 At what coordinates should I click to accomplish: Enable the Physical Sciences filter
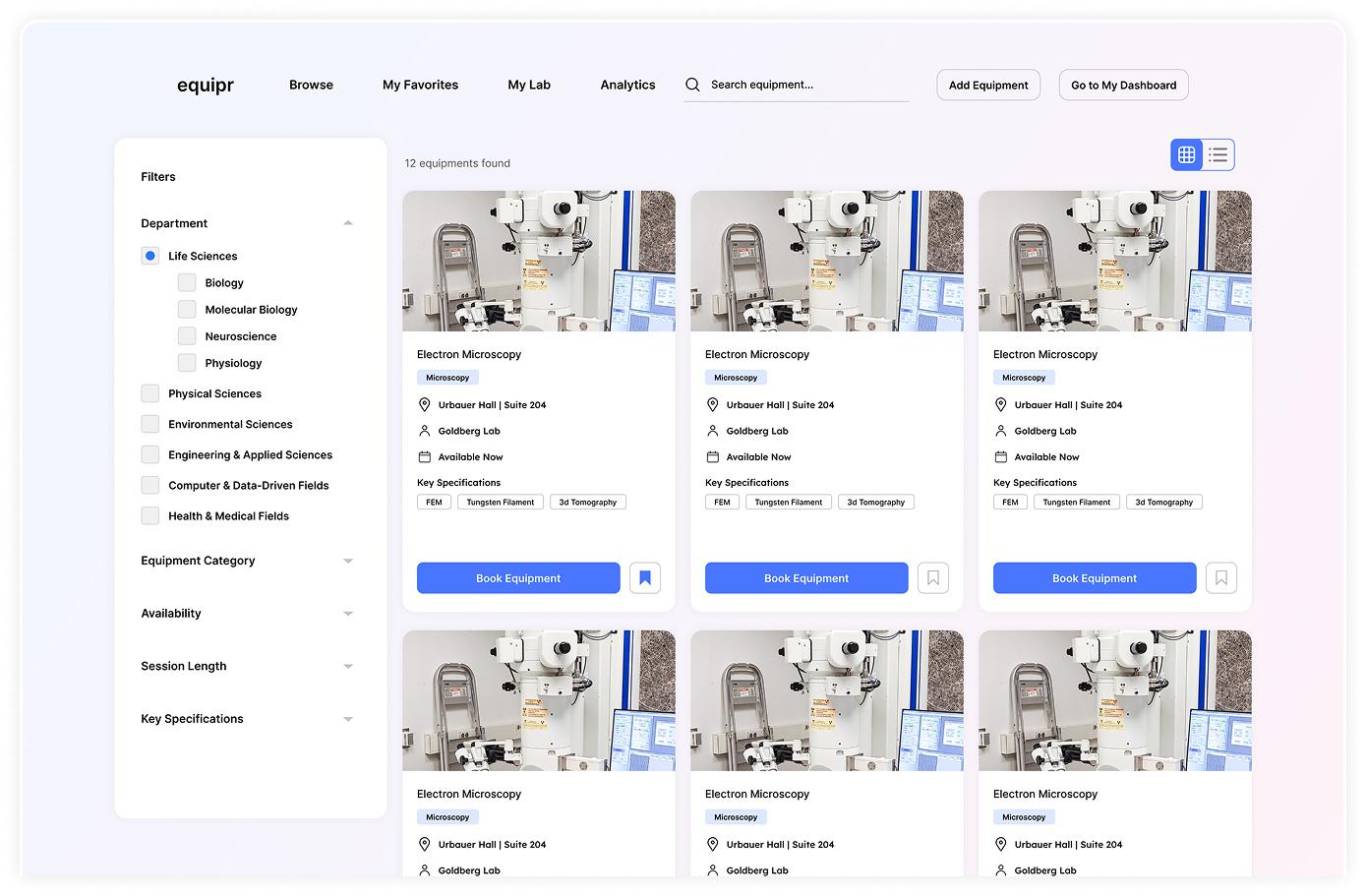point(149,392)
